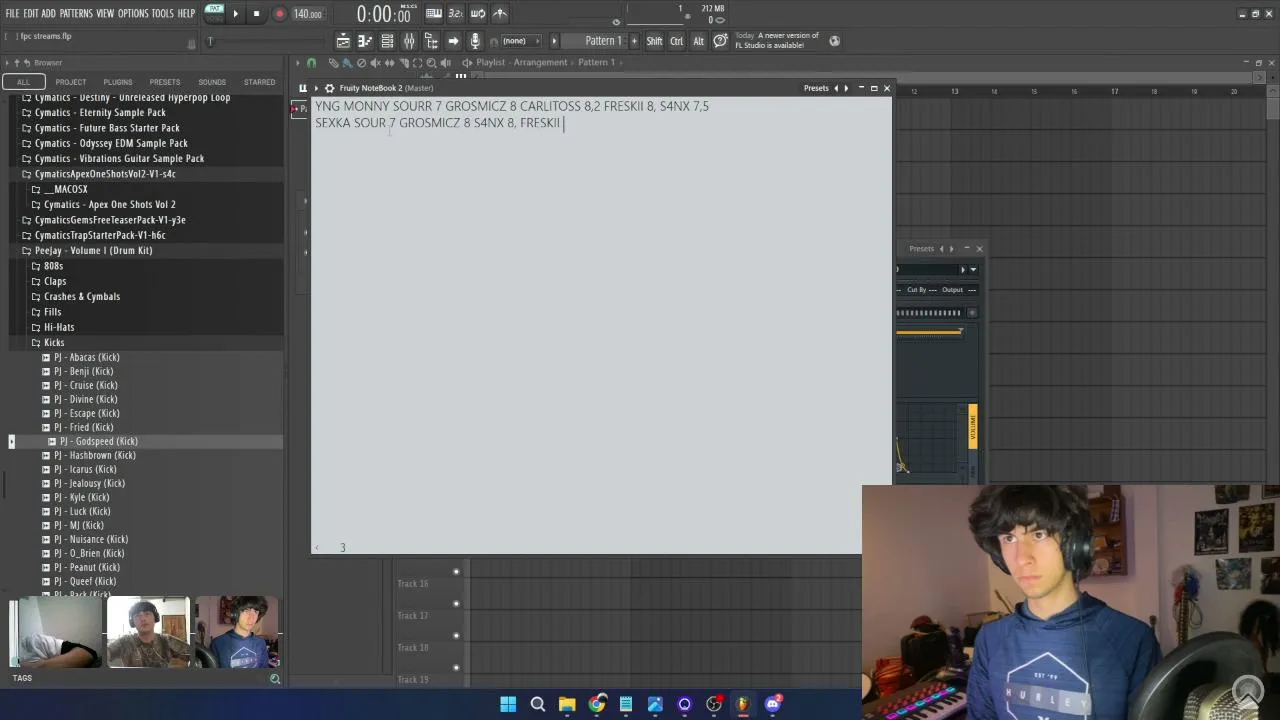Open the HELP menu
Screen dimensions: 1280x720
pyautogui.click(x=187, y=14)
